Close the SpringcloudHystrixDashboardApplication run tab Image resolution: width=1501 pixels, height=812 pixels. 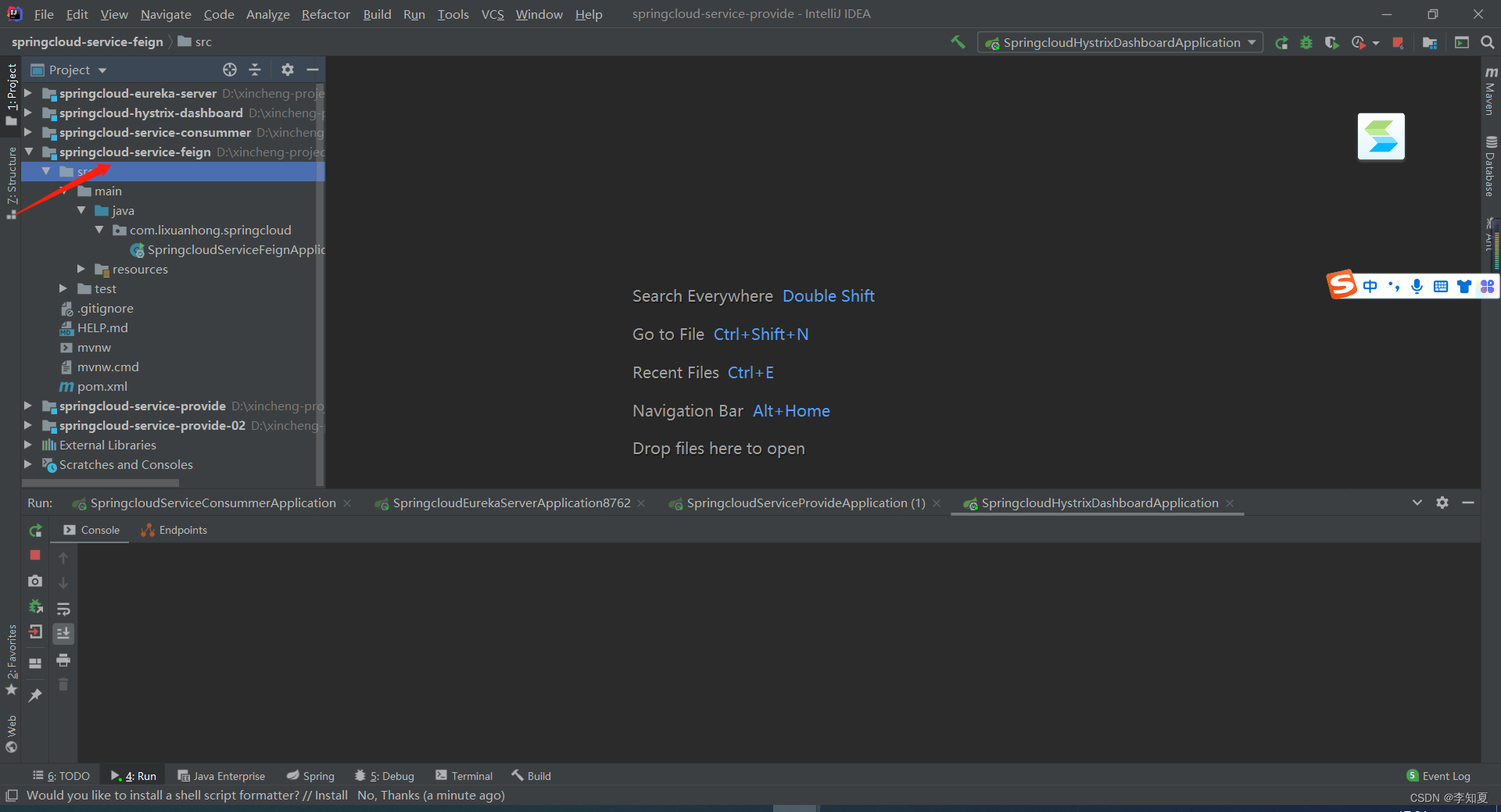pos(1230,503)
